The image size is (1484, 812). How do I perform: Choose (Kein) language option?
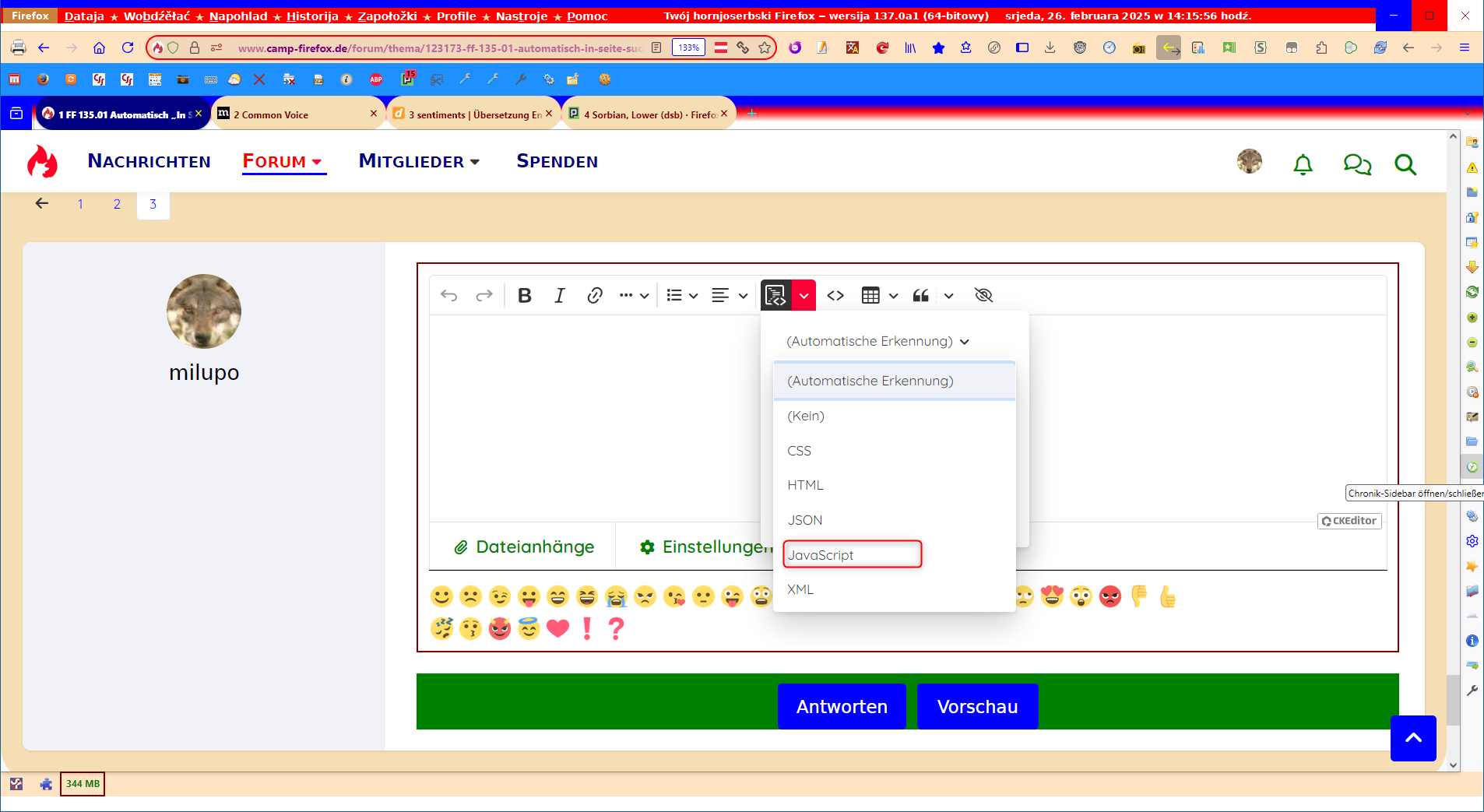pyautogui.click(x=895, y=416)
